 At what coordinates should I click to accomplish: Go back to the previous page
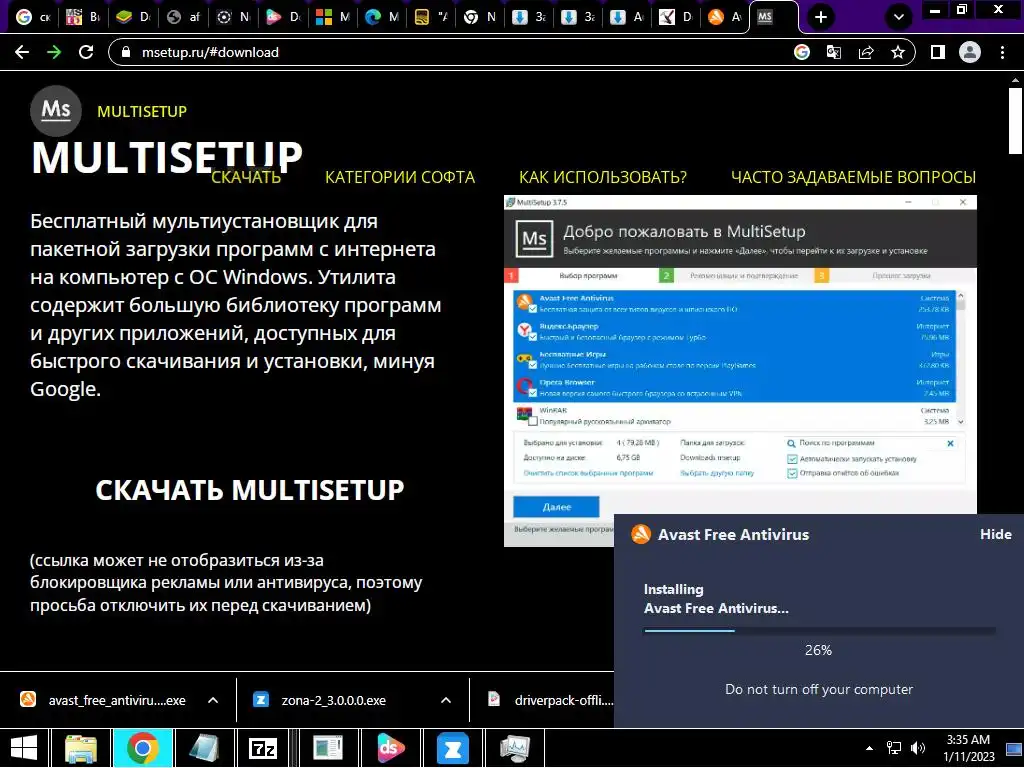tap(22, 52)
